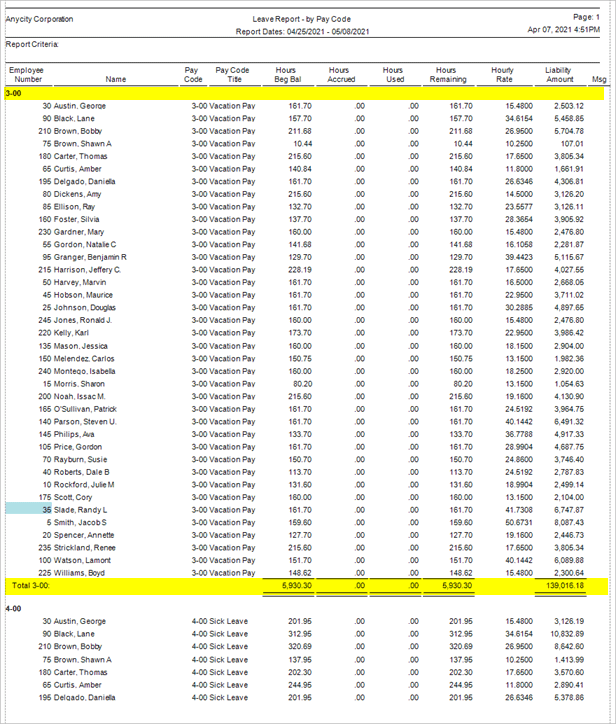Click the name Austin, George under 3-00

(x=79, y=106)
